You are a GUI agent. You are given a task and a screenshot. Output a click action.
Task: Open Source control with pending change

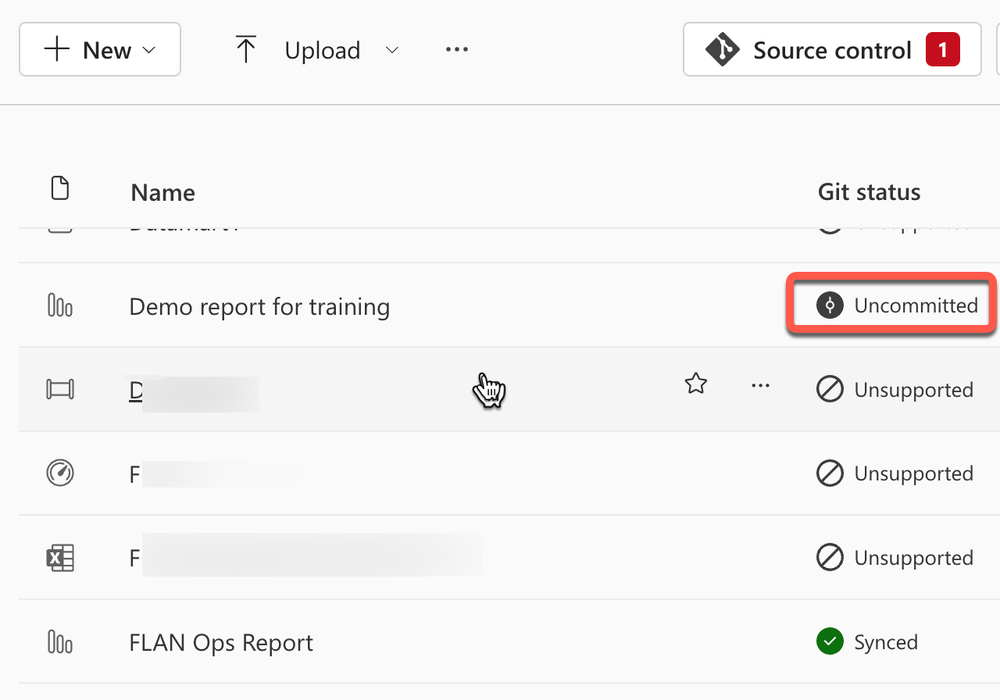(x=831, y=49)
